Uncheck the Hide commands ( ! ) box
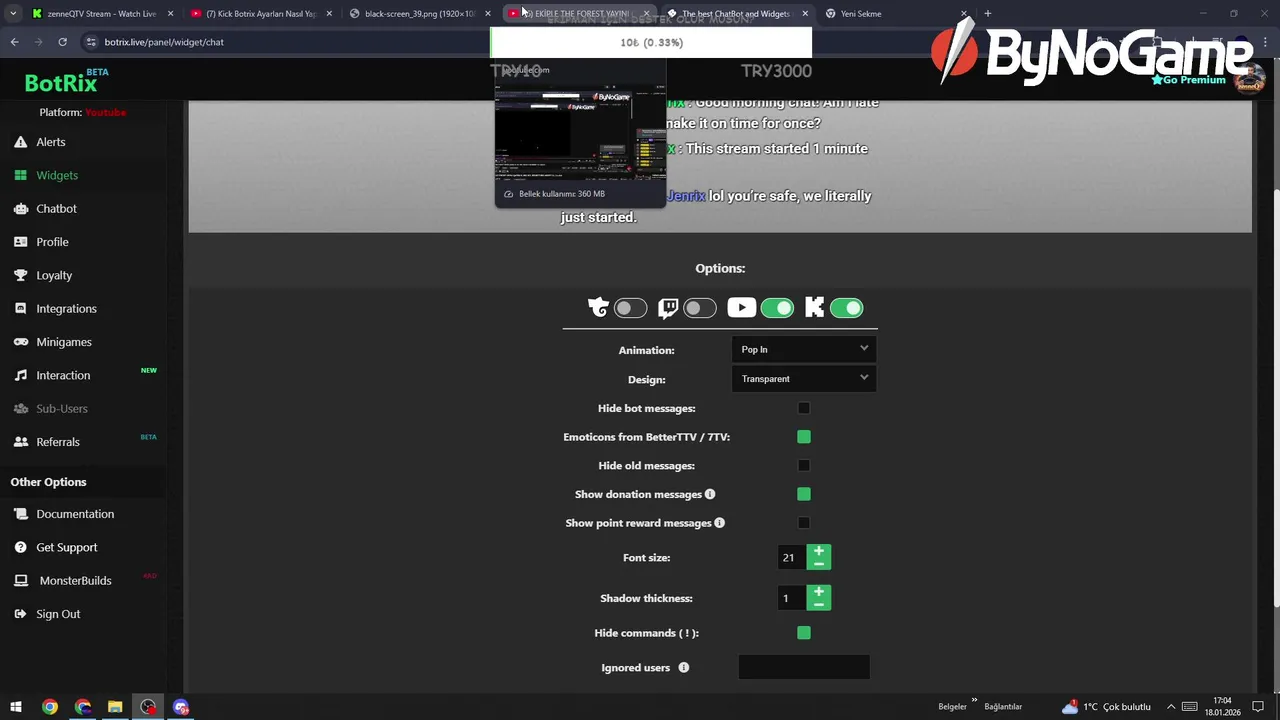Screen dimensions: 1280x720 click(804, 633)
